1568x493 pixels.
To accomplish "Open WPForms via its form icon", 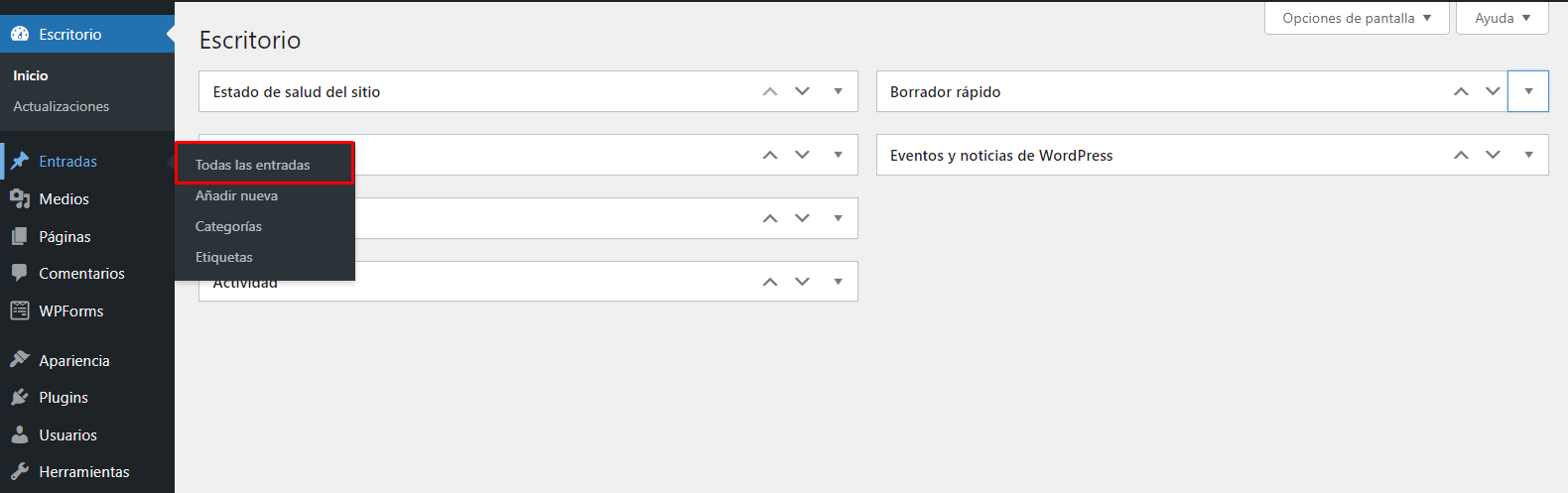I will point(20,310).
